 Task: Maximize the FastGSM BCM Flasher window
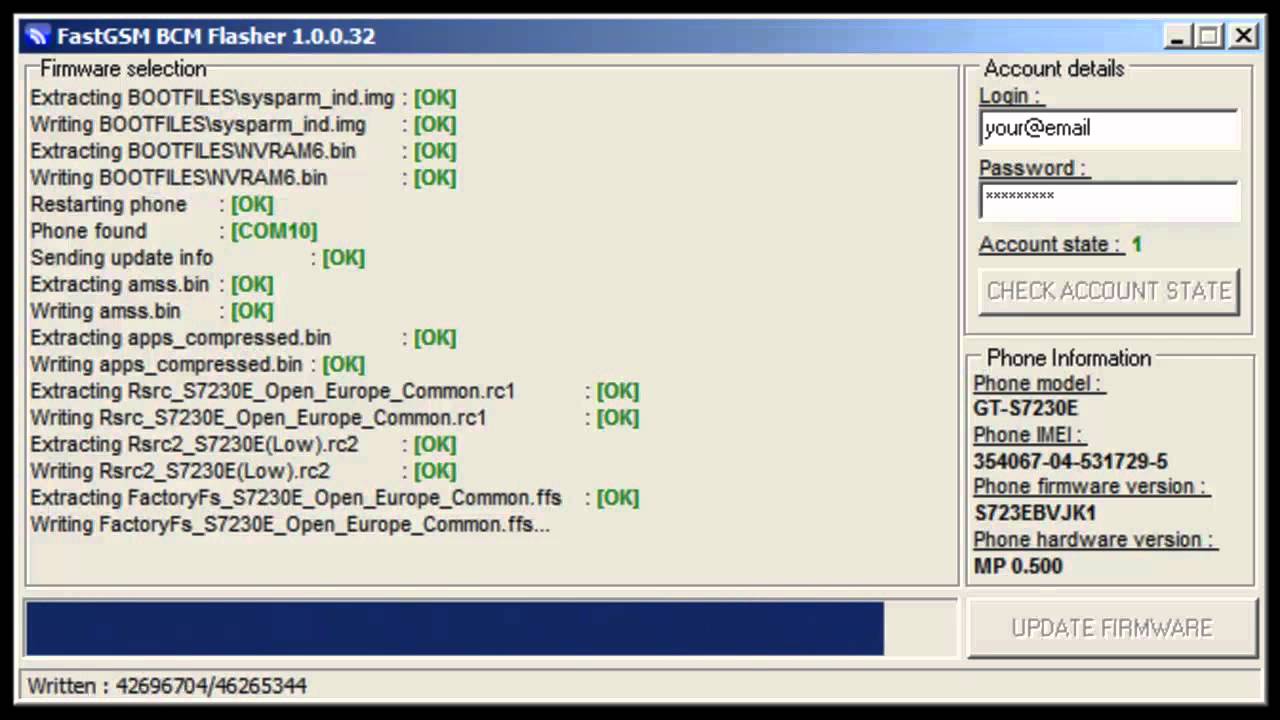pyautogui.click(x=1209, y=37)
